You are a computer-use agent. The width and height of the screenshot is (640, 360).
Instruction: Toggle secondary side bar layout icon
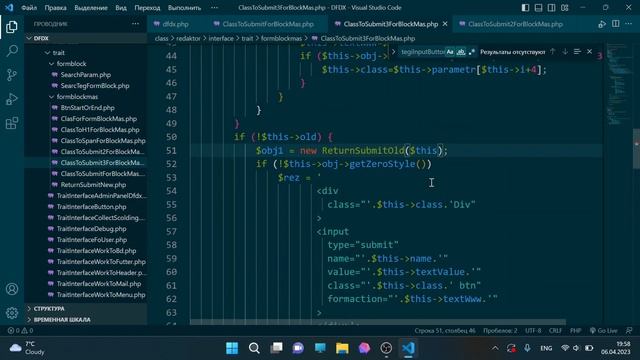click(x=551, y=8)
